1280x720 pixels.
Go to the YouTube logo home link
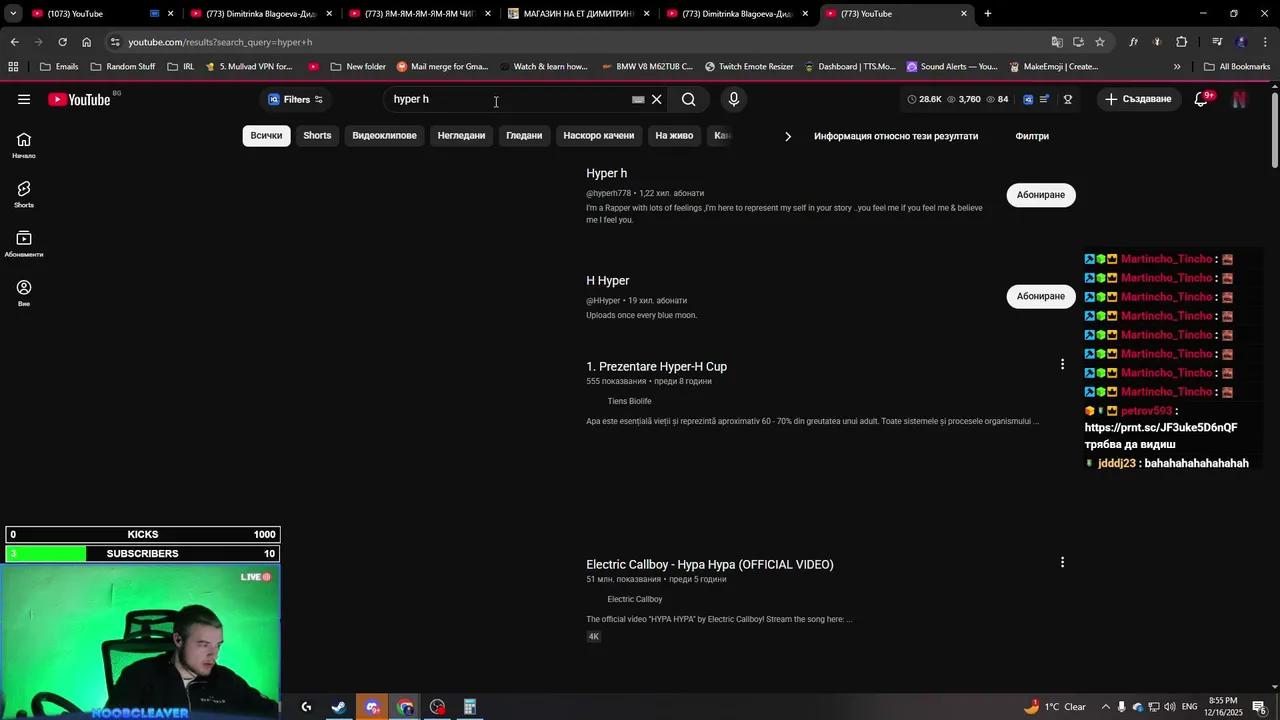(x=79, y=99)
